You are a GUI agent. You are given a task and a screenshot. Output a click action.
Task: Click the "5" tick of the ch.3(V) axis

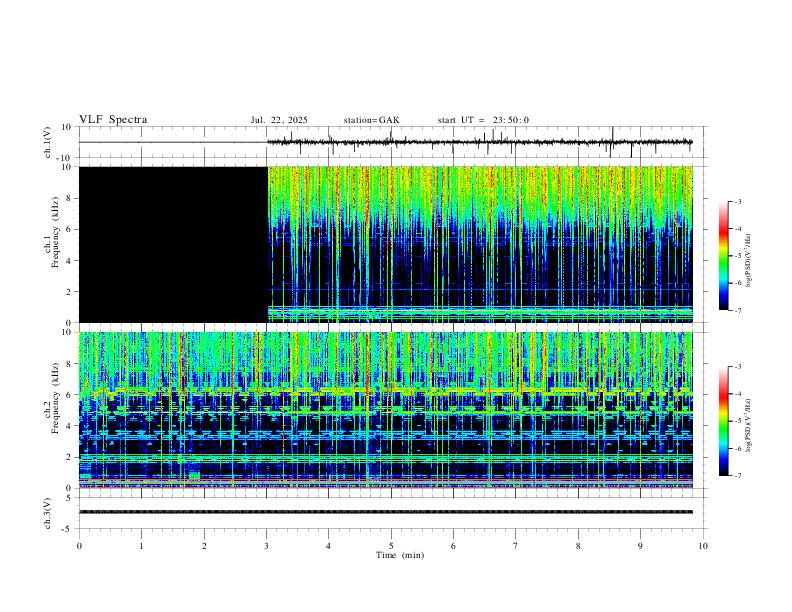(x=69, y=497)
